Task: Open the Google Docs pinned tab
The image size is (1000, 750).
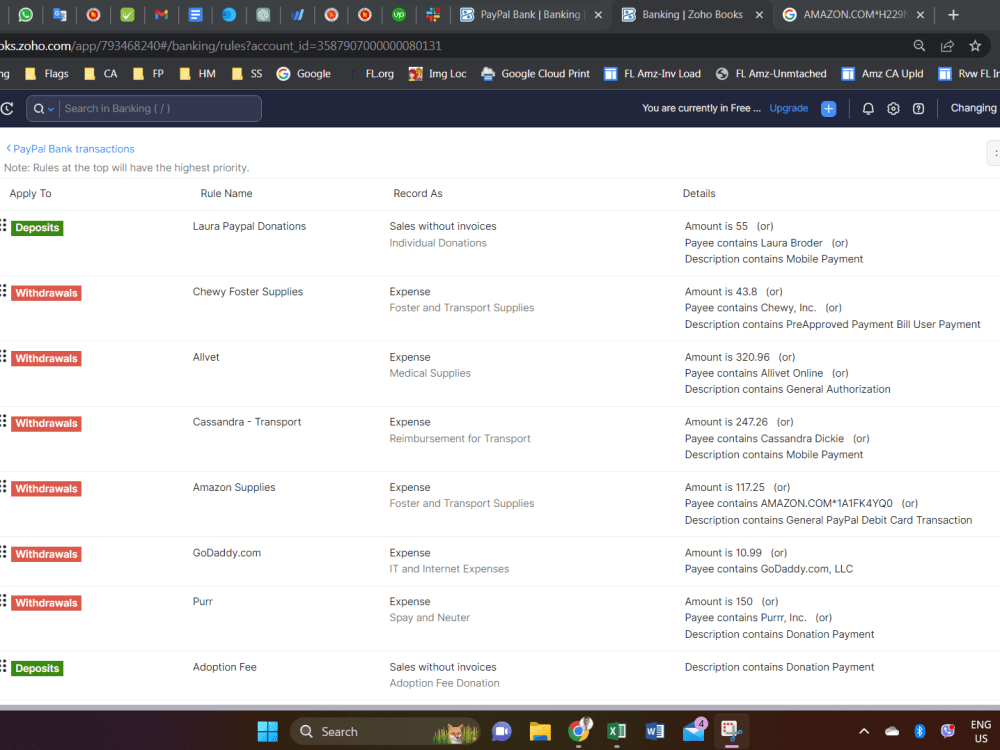Action: tap(195, 14)
